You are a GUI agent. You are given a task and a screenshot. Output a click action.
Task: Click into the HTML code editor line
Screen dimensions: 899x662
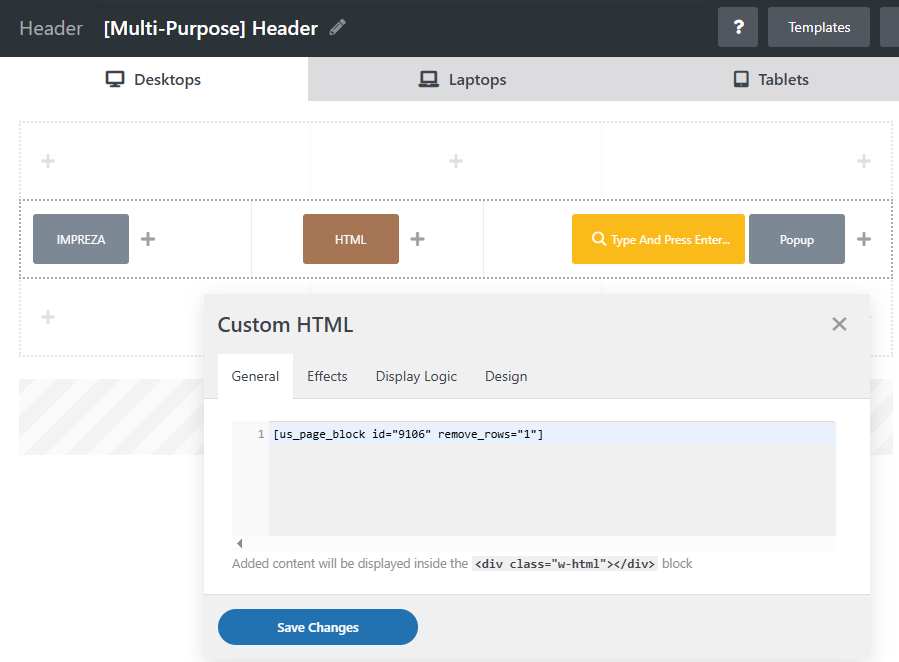click(x=552, y=434)
